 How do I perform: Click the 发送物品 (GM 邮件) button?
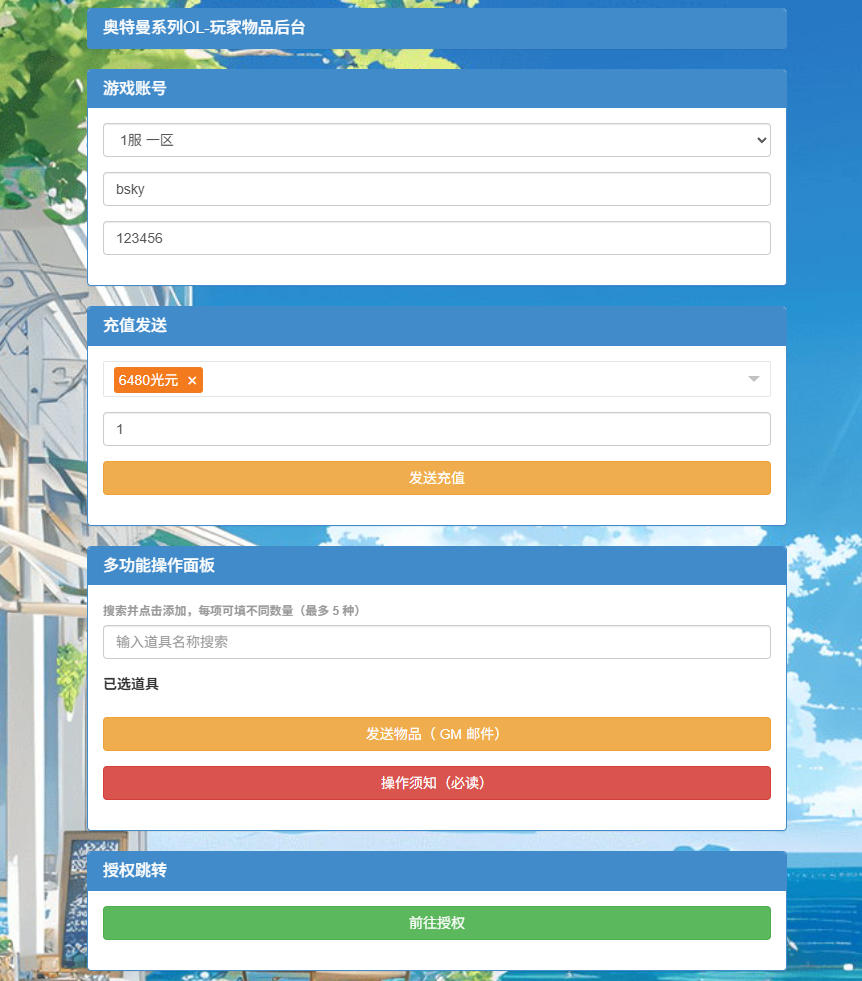(437, 734)
